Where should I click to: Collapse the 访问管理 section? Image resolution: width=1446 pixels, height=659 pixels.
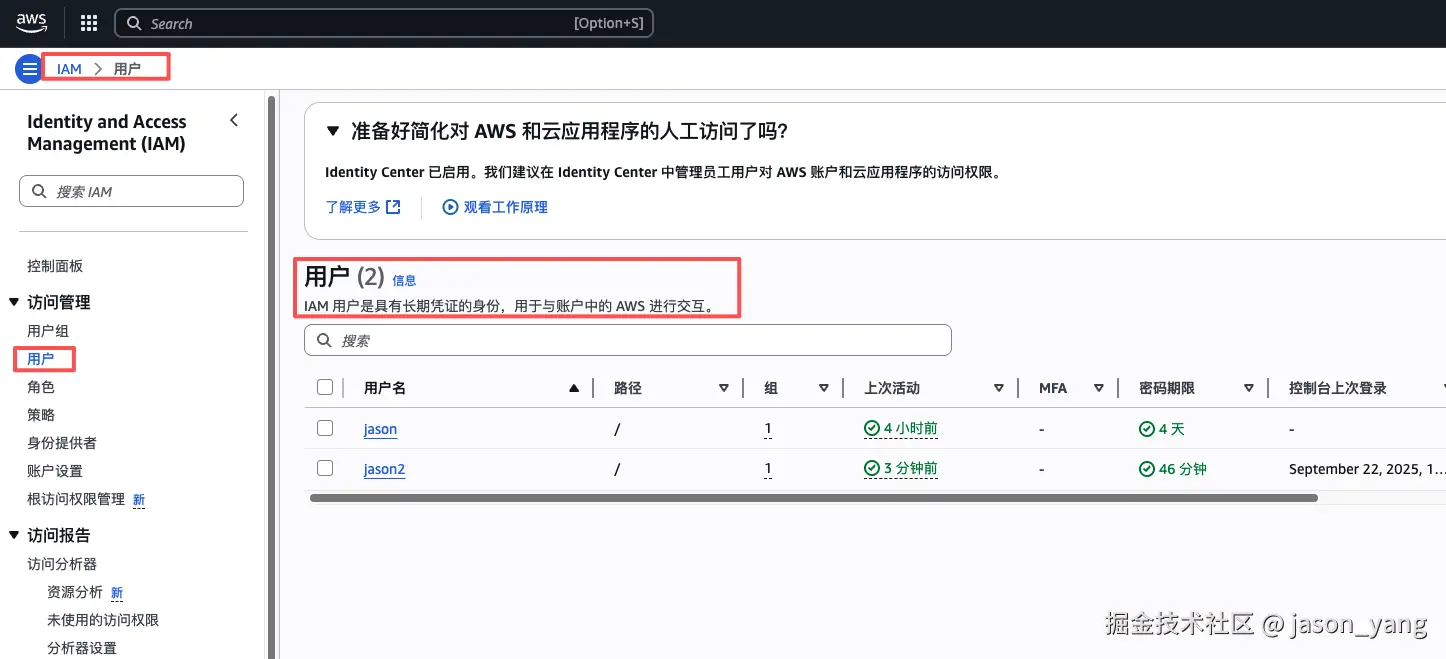coord(14,302)
